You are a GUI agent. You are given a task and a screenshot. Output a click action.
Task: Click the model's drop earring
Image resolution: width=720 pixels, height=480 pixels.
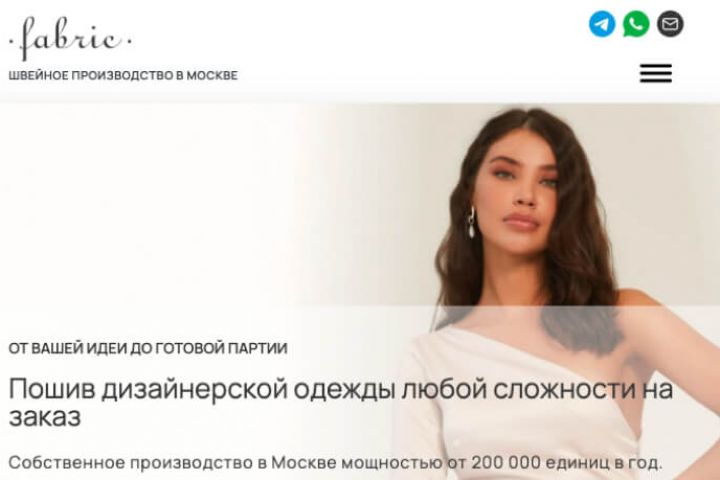(x=471, y=223)
